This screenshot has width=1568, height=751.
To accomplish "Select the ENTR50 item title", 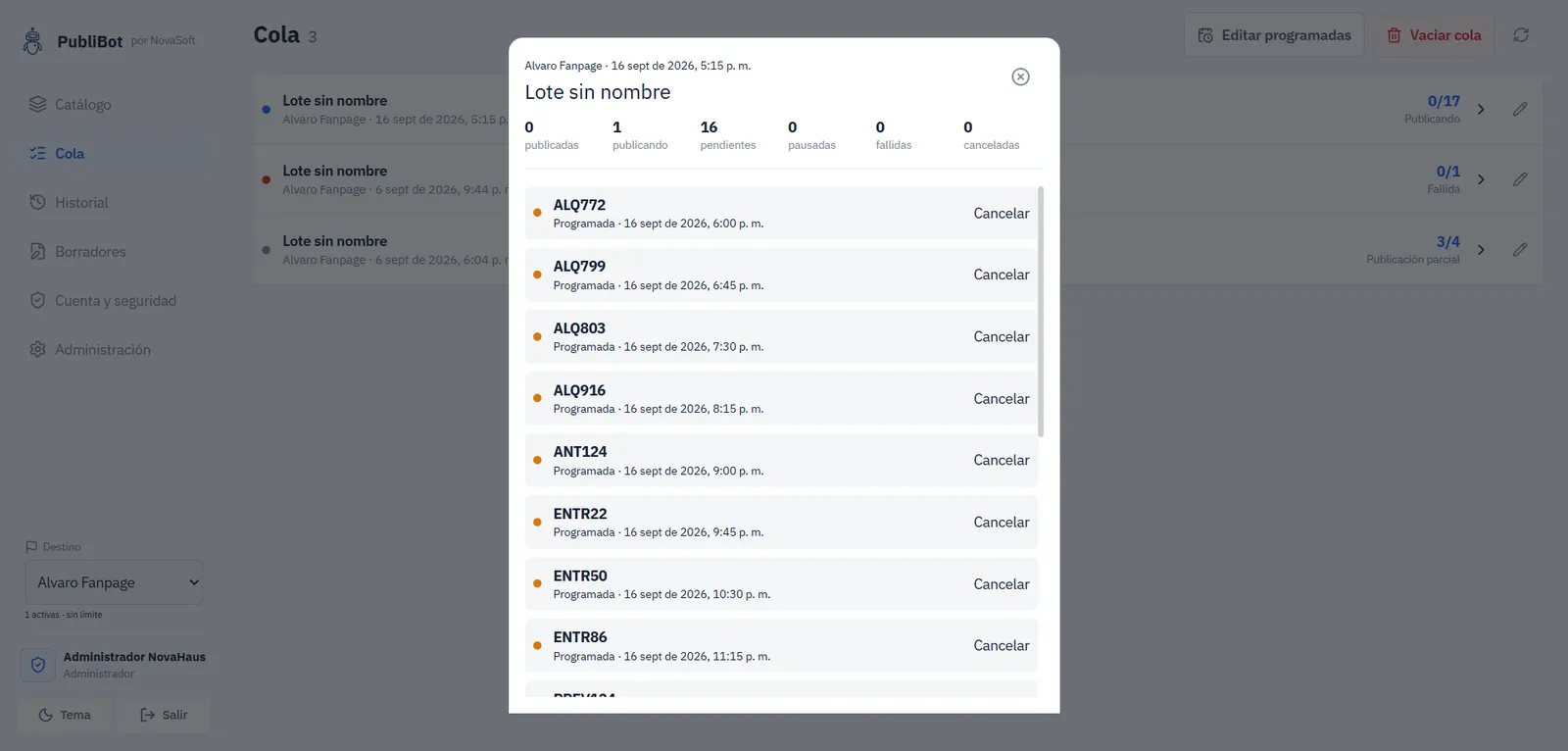I will (x=580, y=576).
